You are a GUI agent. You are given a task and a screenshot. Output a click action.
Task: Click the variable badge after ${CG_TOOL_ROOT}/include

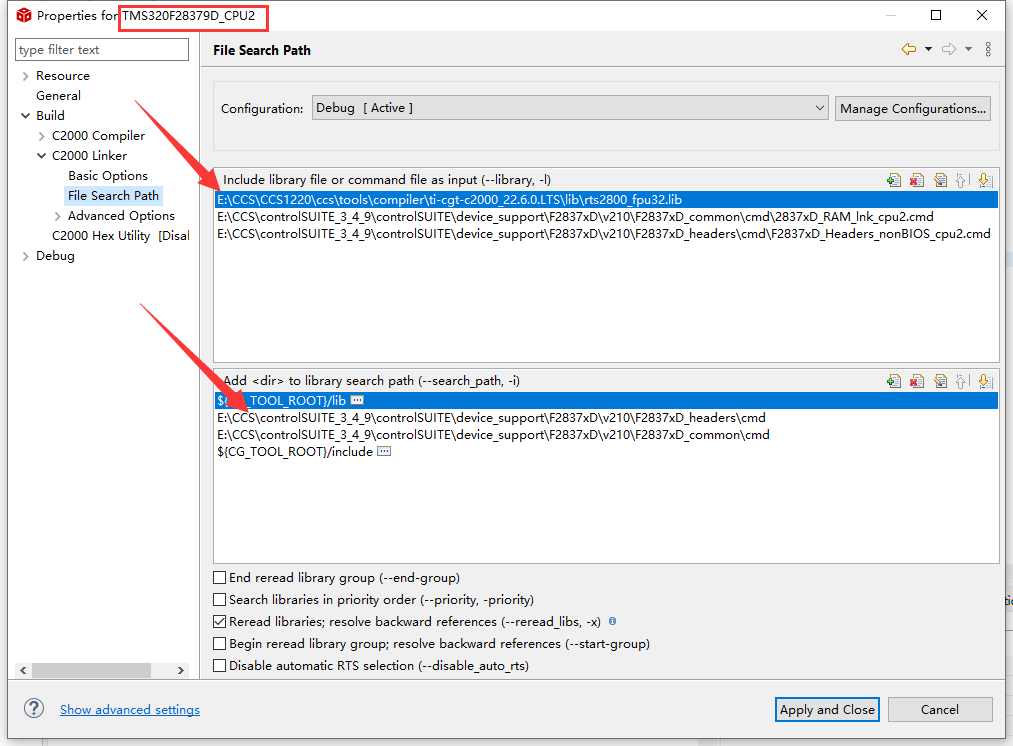(x=384, y=451)
